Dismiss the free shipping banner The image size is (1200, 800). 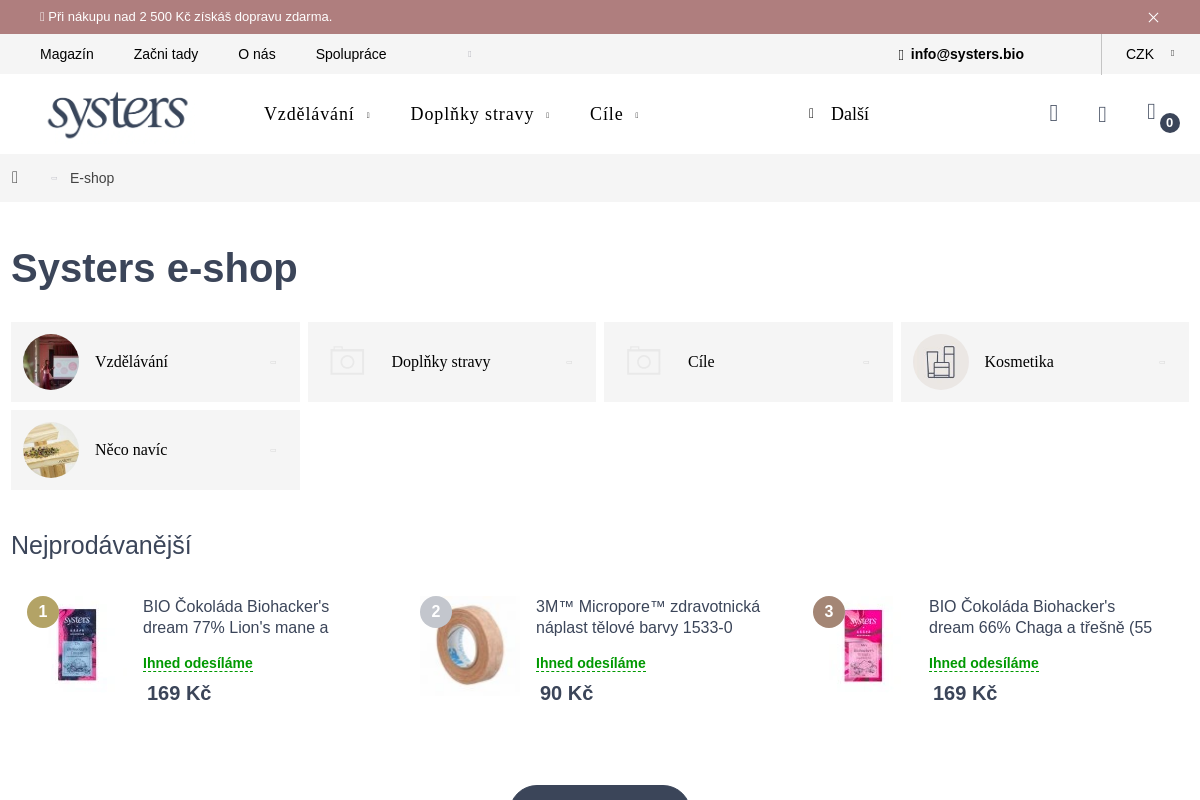pos(1153,17)
